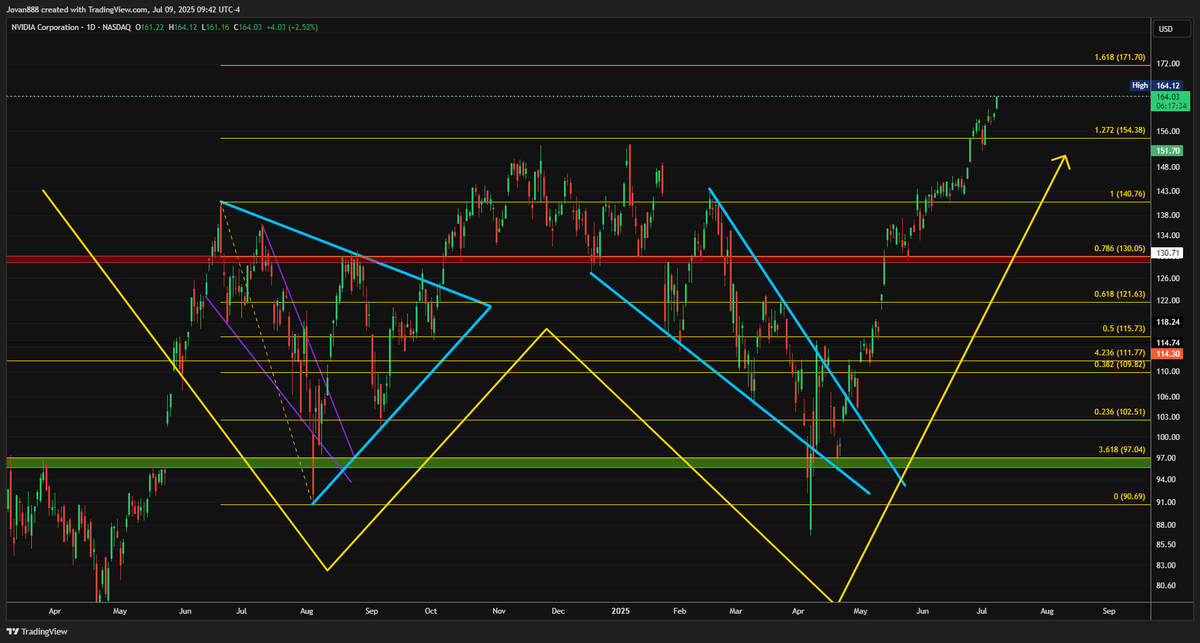Screen dimensions: 1200x643
Task: Select the 4.236 (111.77) Fibonacci label
Action: click(1118, 352)
